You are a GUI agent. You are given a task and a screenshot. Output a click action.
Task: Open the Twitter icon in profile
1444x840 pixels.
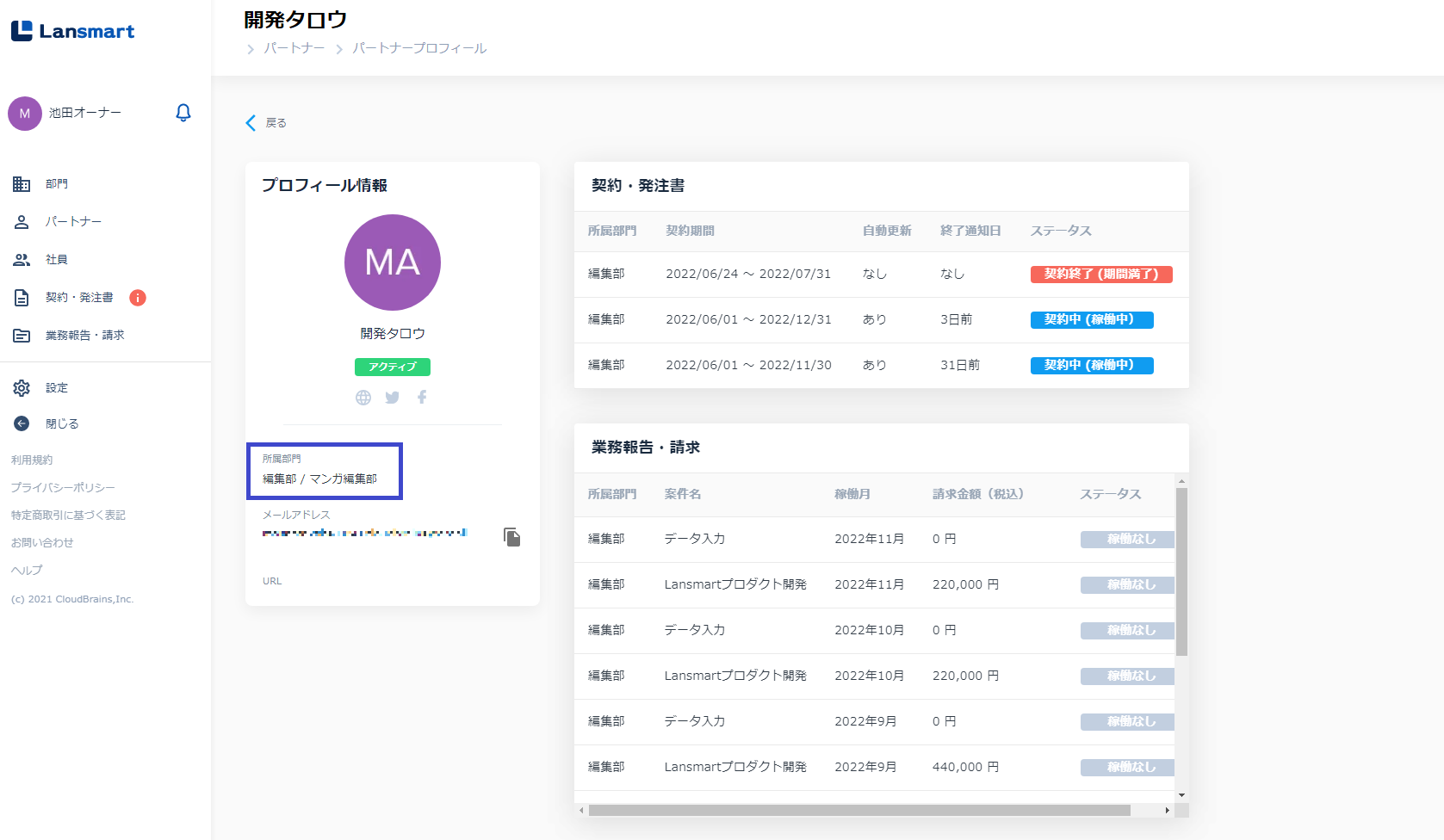(x=393, y=398)
